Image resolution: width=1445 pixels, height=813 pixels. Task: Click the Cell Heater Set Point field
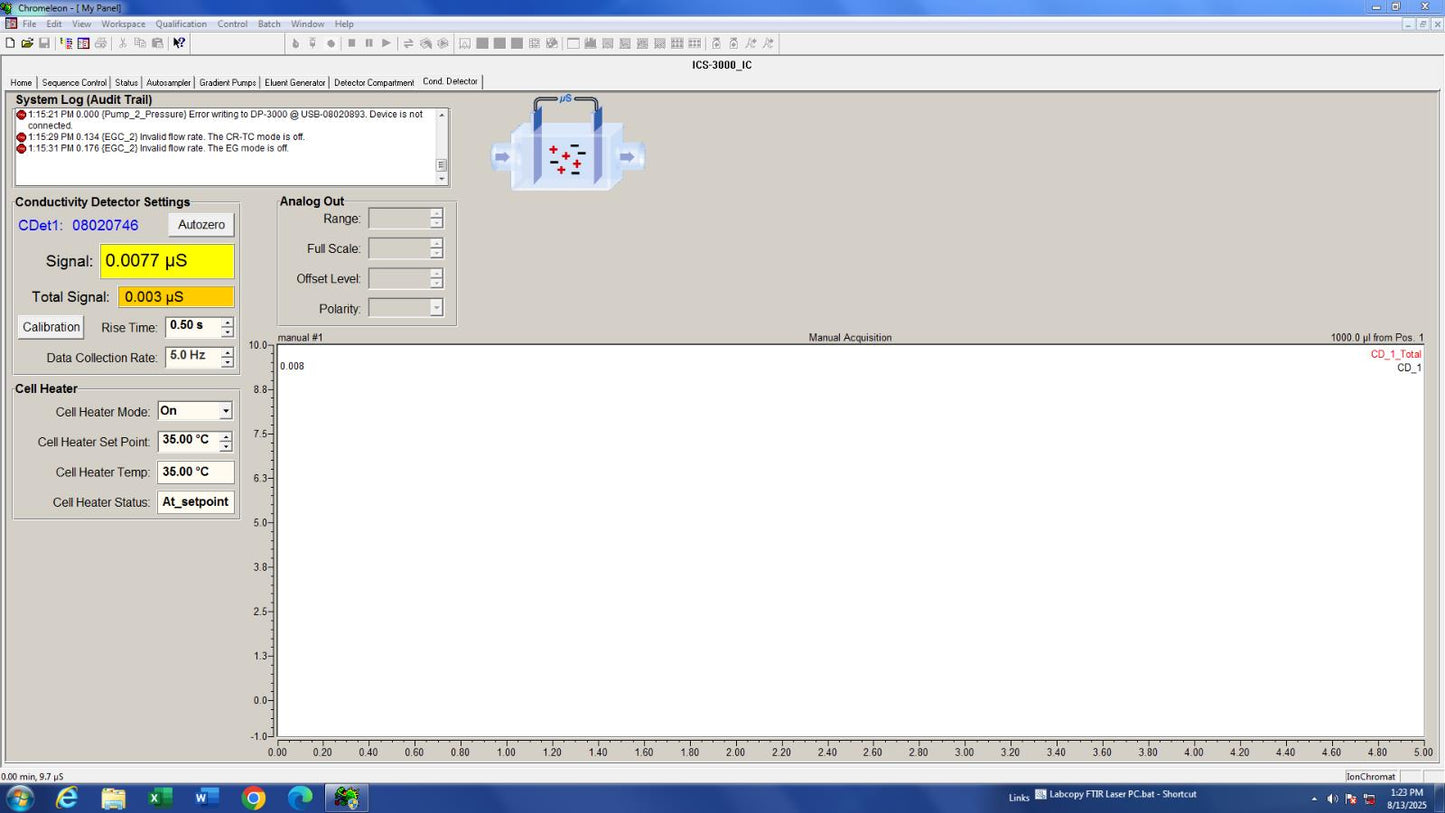(187, 440)
